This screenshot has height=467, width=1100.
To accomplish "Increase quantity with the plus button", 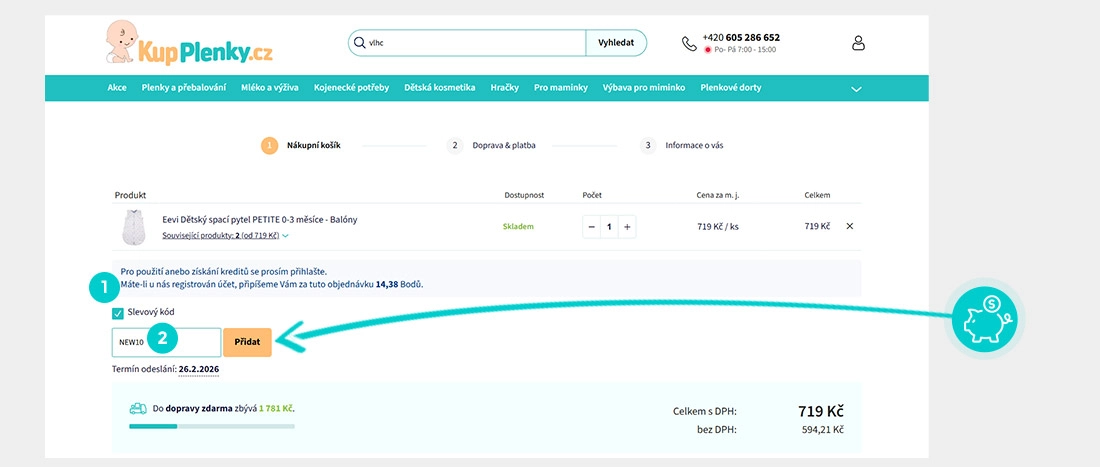I will click(x=627, y=226).
